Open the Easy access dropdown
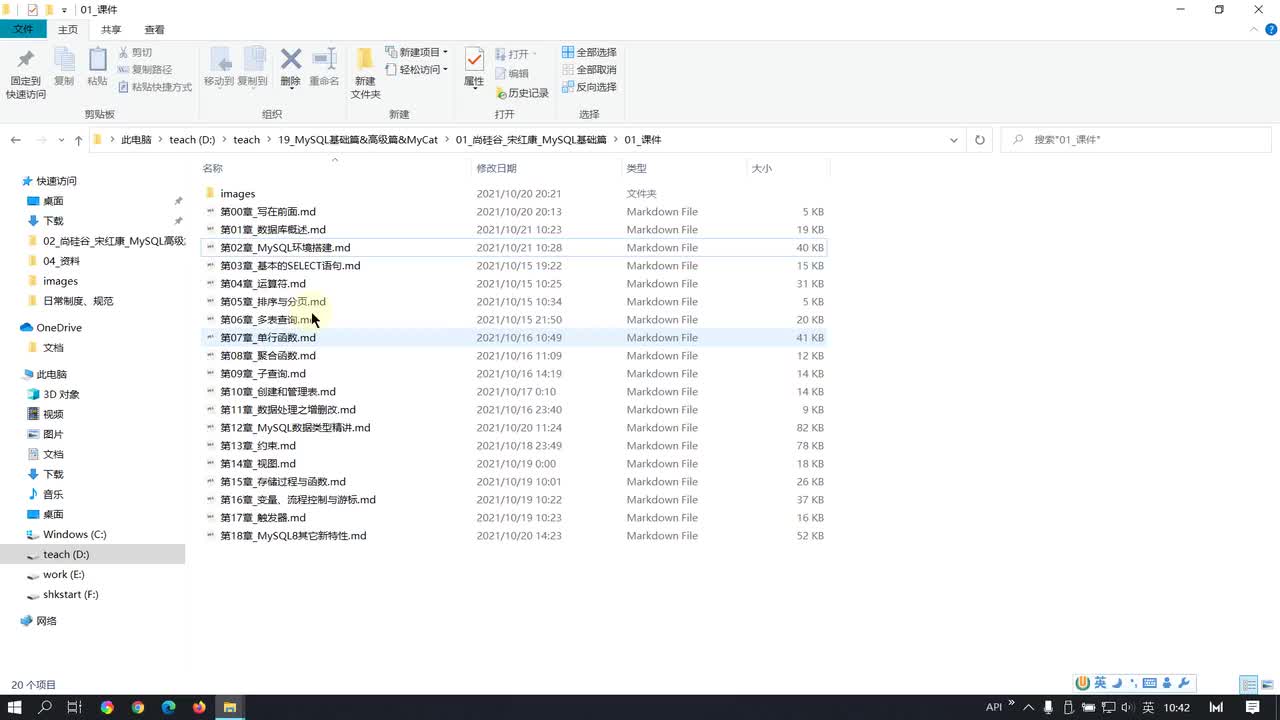The image size is (1280, 720). point(416,70)
